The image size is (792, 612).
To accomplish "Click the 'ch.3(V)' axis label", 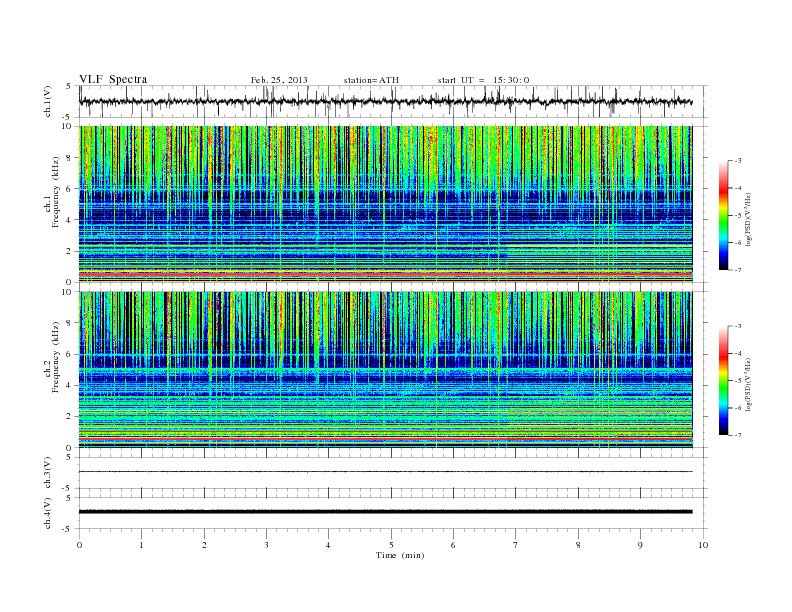I will (x=48, y=473).
